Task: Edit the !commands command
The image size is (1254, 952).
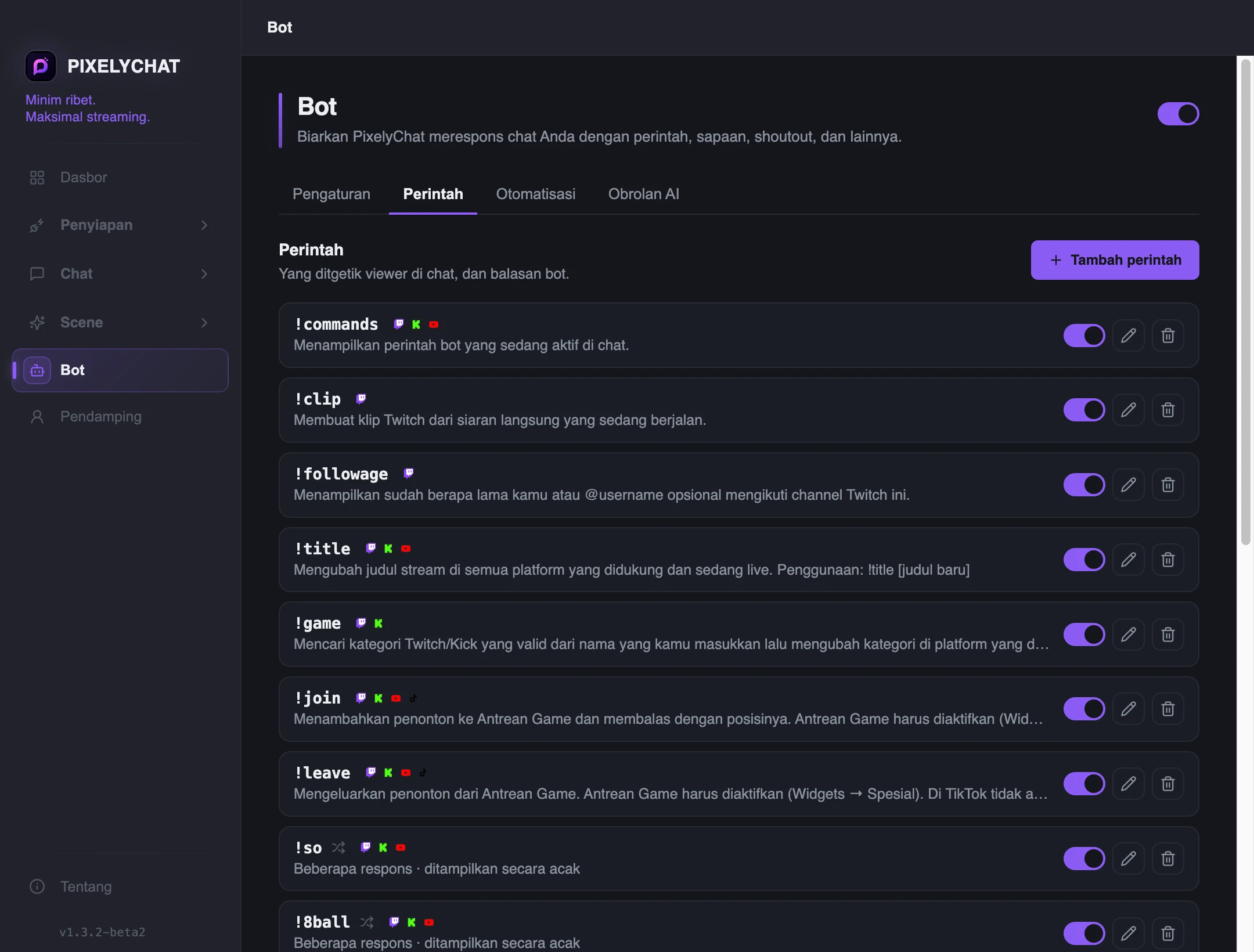Action: tap(1128, 336)
